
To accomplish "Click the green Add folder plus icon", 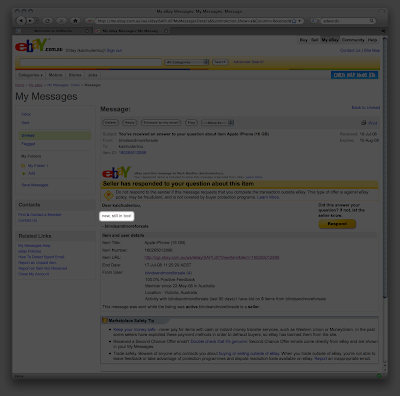I will 23,173.
